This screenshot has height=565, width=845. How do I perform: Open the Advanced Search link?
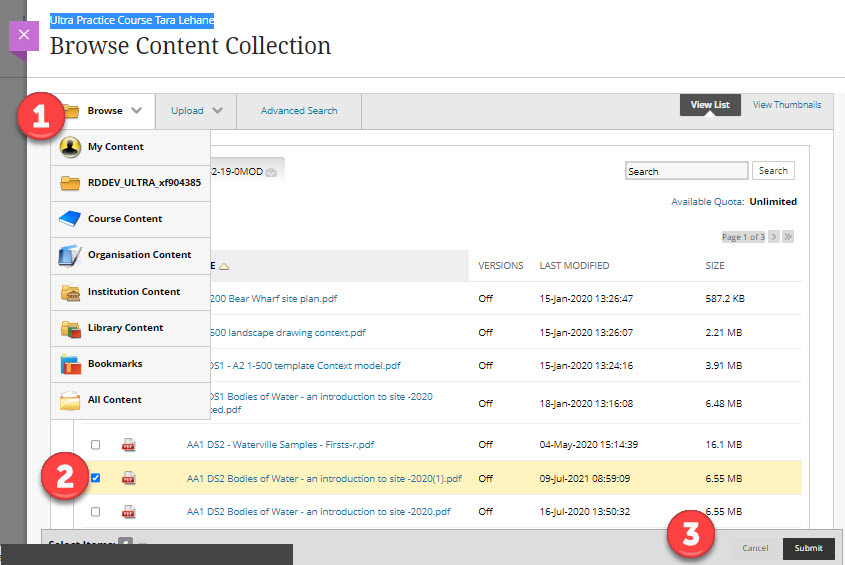pos(299,111)
